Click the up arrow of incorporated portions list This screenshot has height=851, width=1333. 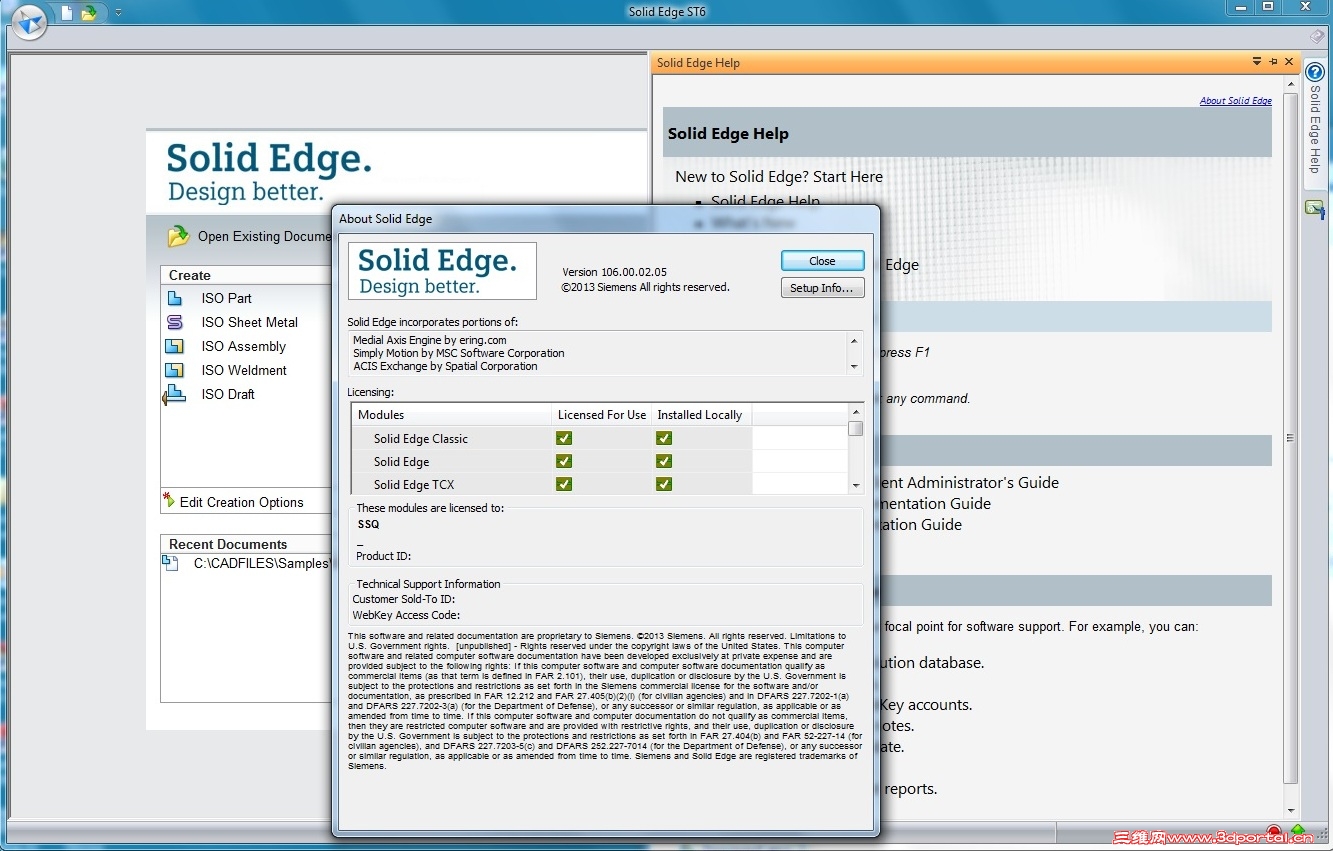click(854, 340)
